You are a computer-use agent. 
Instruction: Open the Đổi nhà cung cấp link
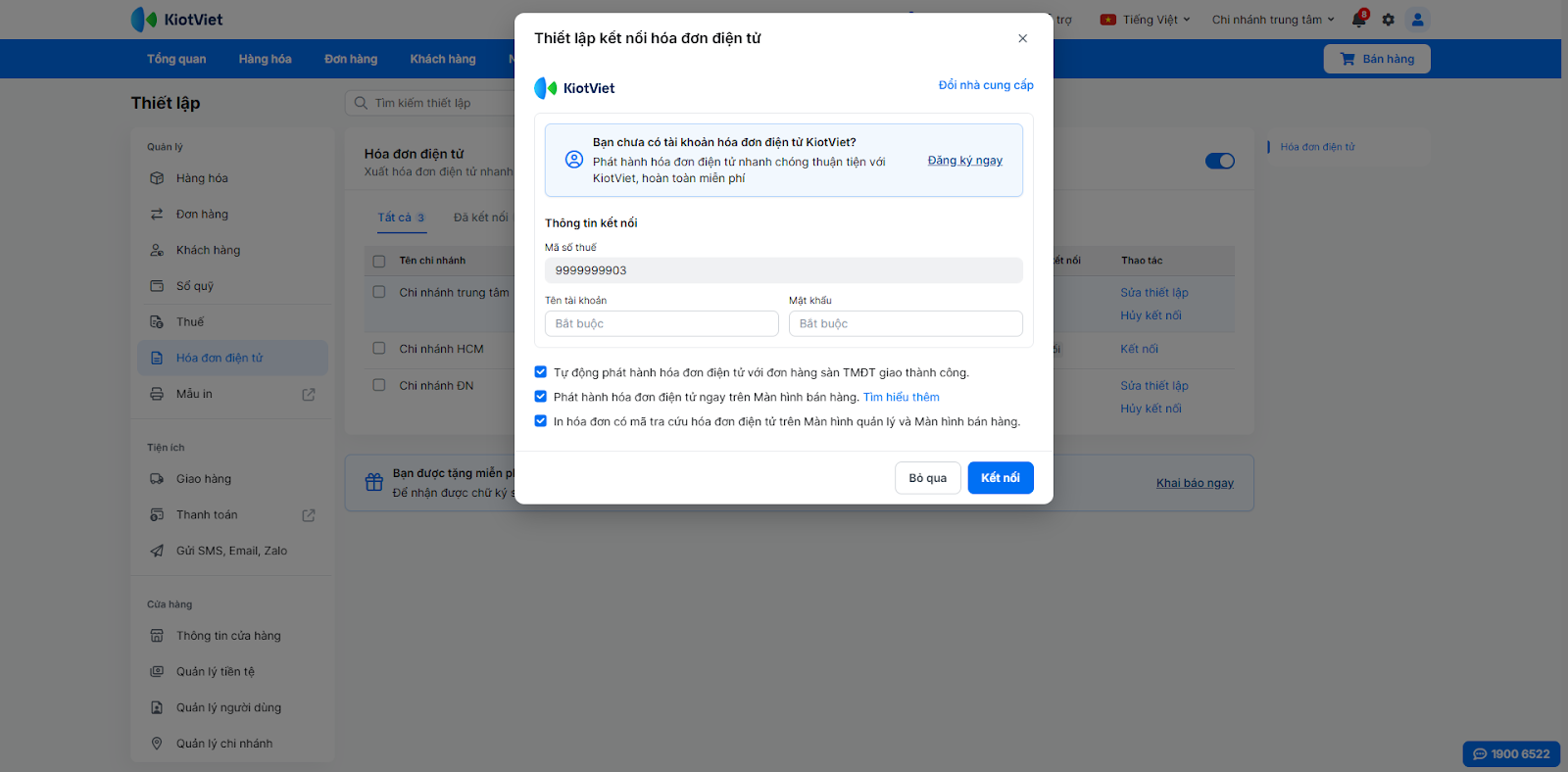click(986, 85)
